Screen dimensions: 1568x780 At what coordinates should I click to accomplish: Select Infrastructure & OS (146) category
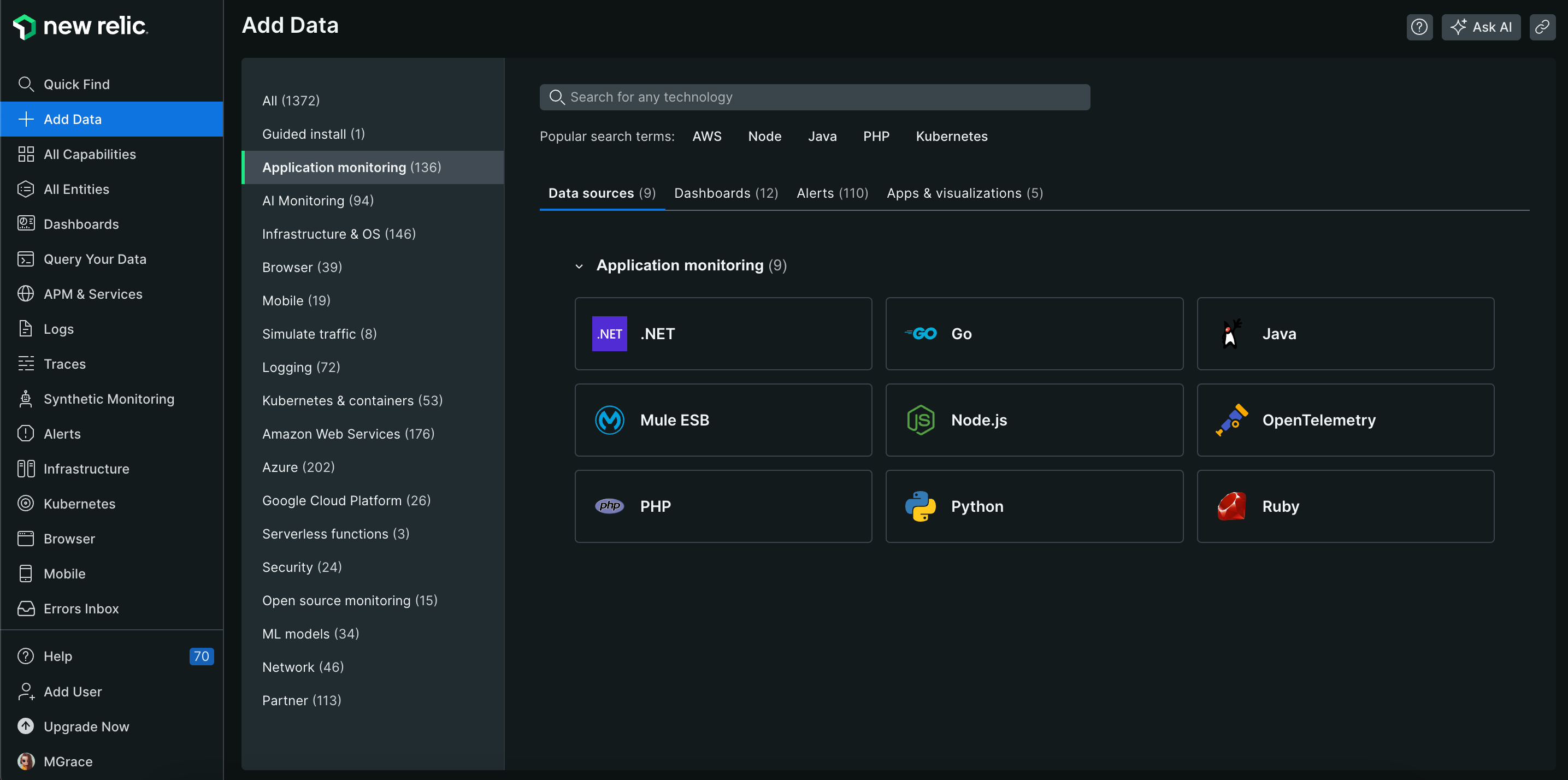pyautogui.click(x=373, y=234)
